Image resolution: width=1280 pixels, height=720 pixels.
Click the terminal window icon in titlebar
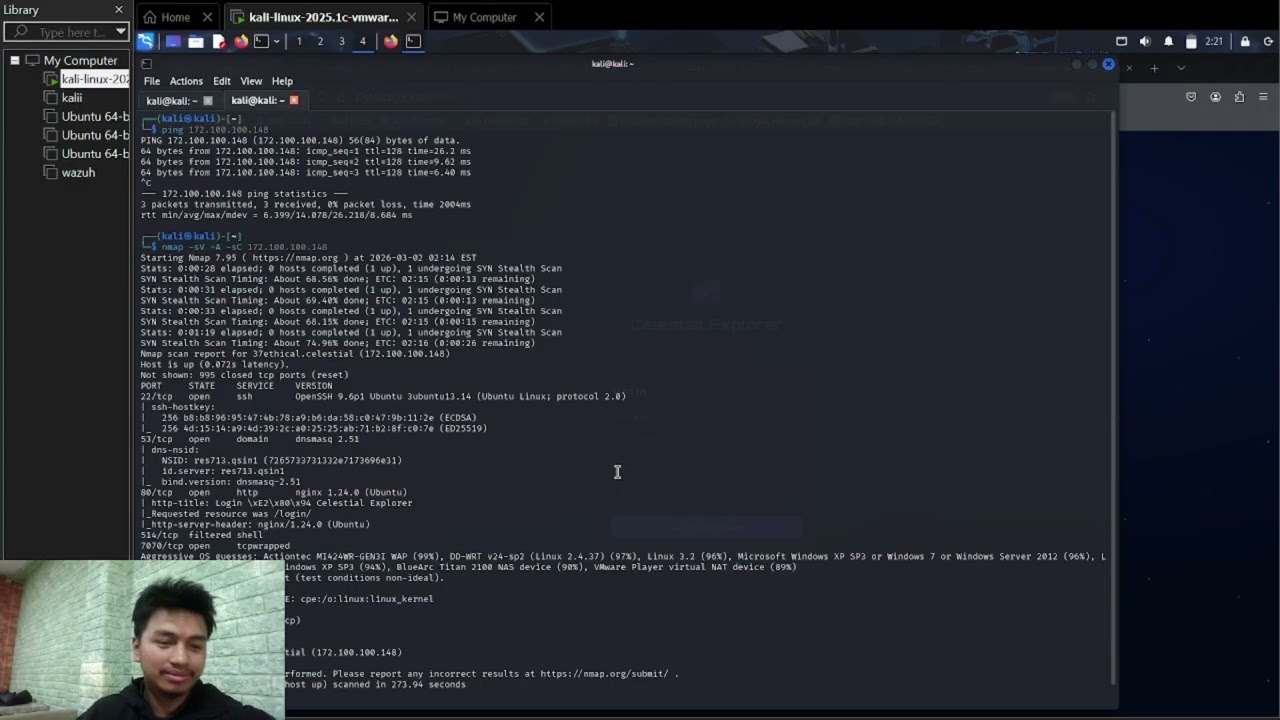tap(146, 64)
